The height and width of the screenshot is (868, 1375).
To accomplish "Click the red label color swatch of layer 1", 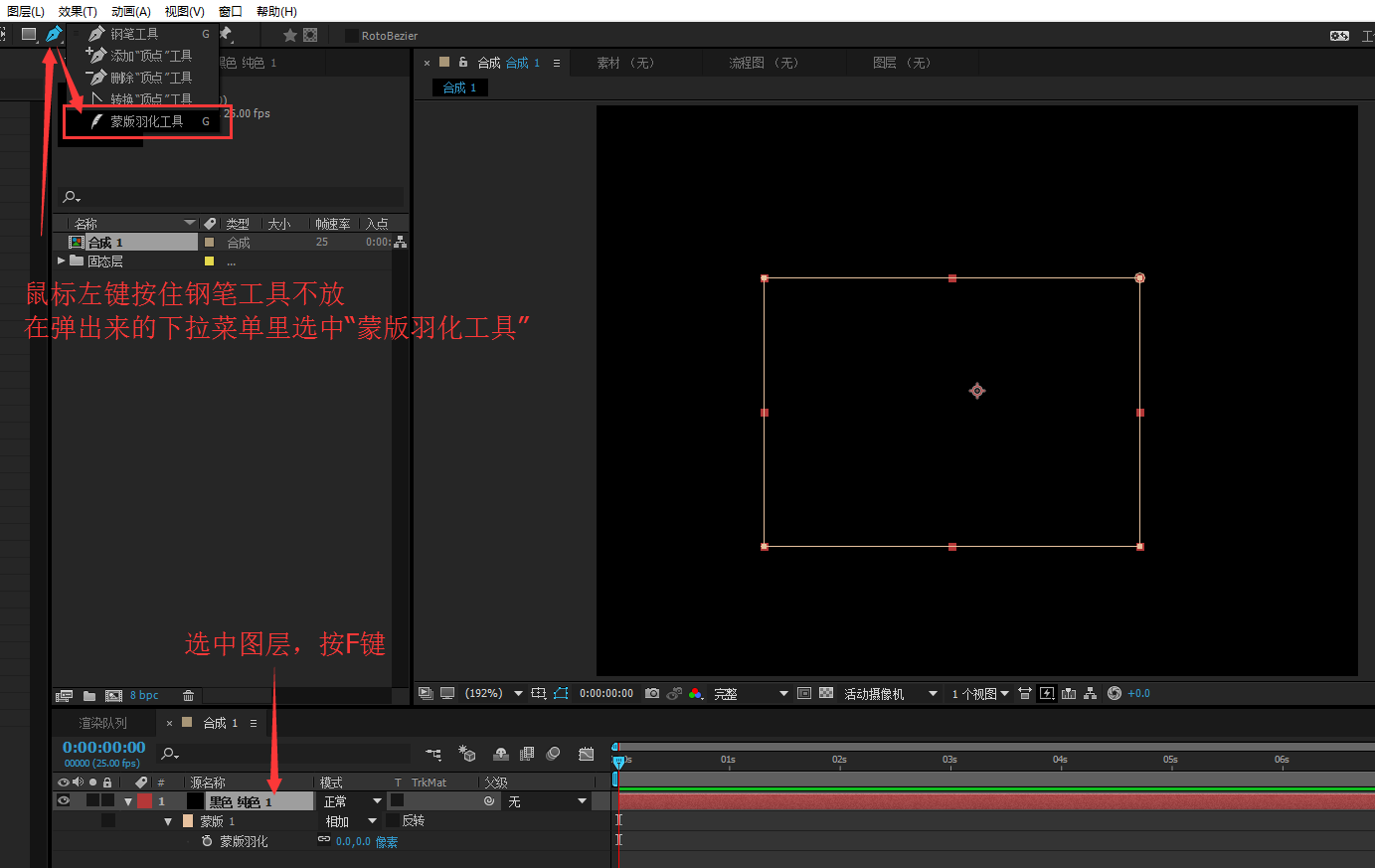I will click(x=145, y=800).
